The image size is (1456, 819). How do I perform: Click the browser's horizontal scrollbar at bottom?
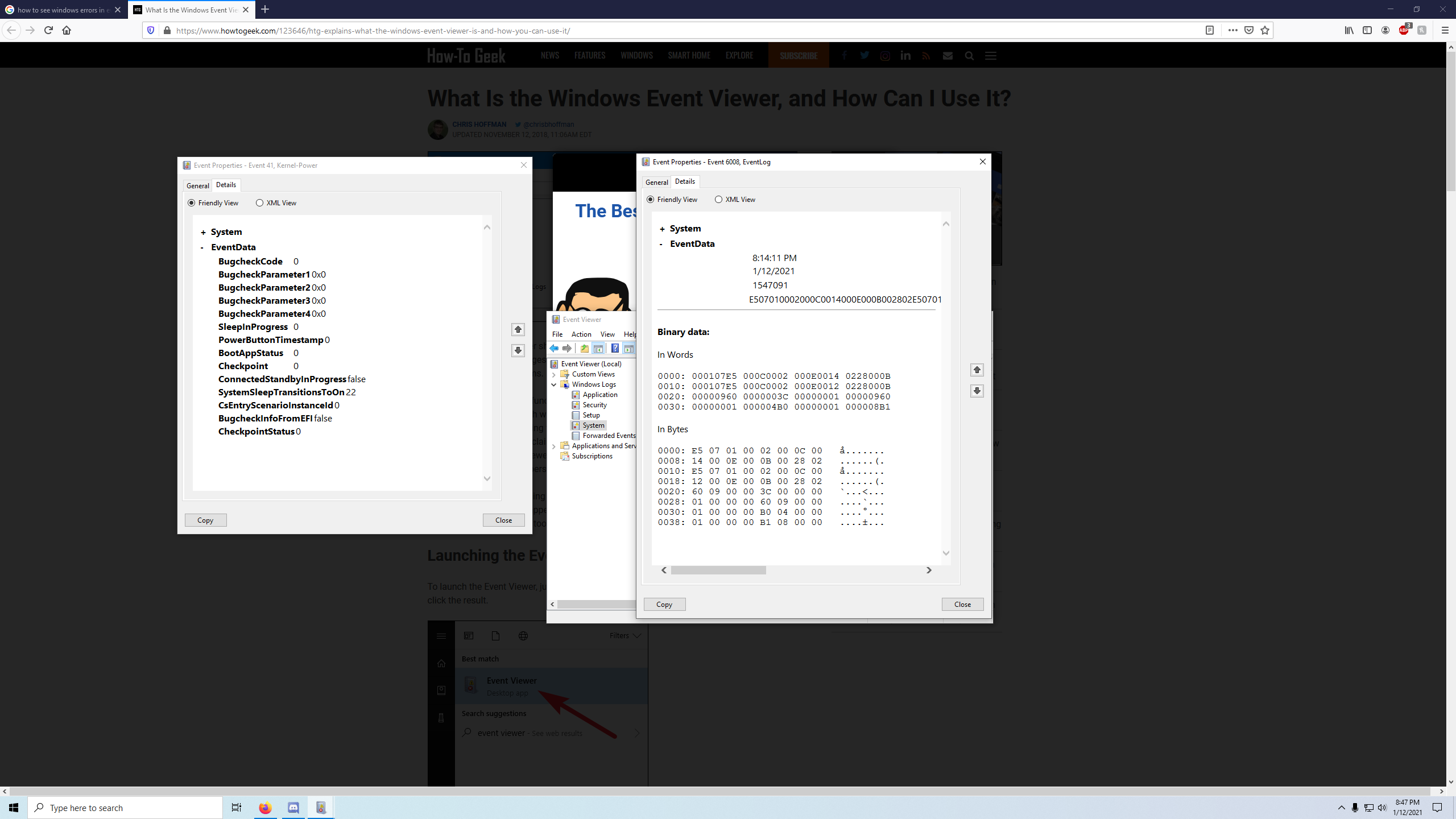(x=720, y=791)
